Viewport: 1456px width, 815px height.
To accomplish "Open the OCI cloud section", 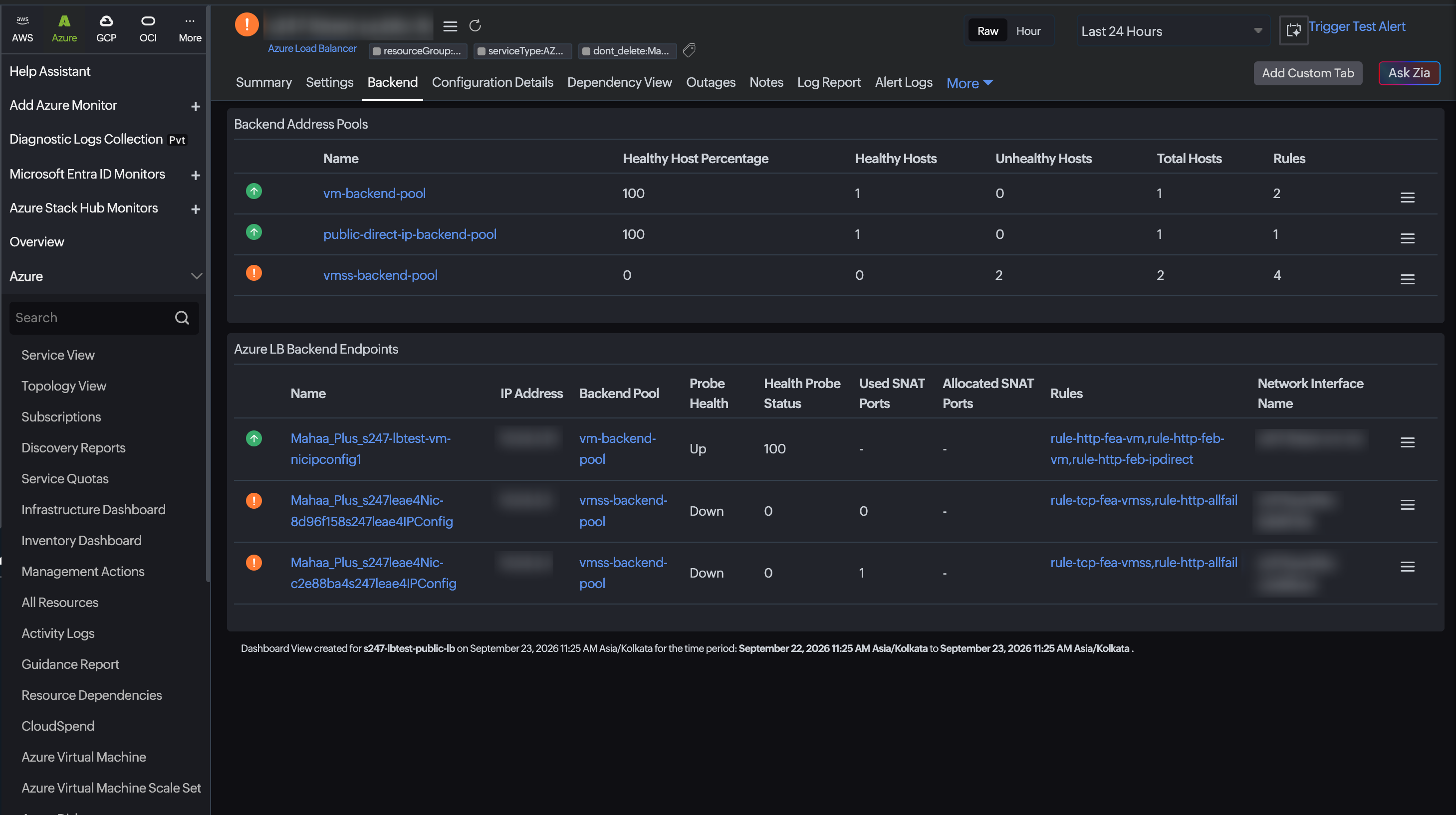I will [x=148, y=29].
